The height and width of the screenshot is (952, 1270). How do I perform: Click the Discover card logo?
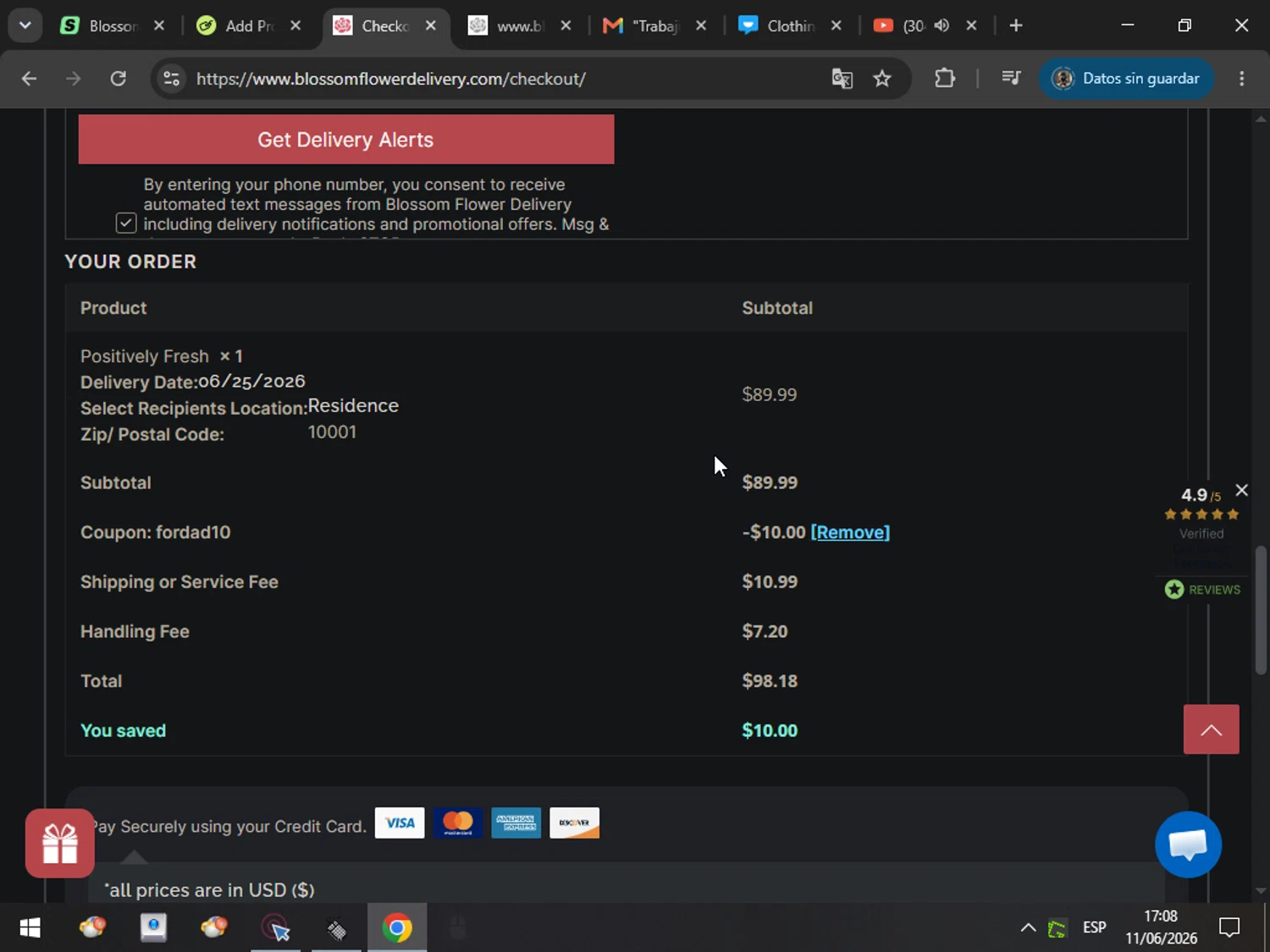(575, 823)
